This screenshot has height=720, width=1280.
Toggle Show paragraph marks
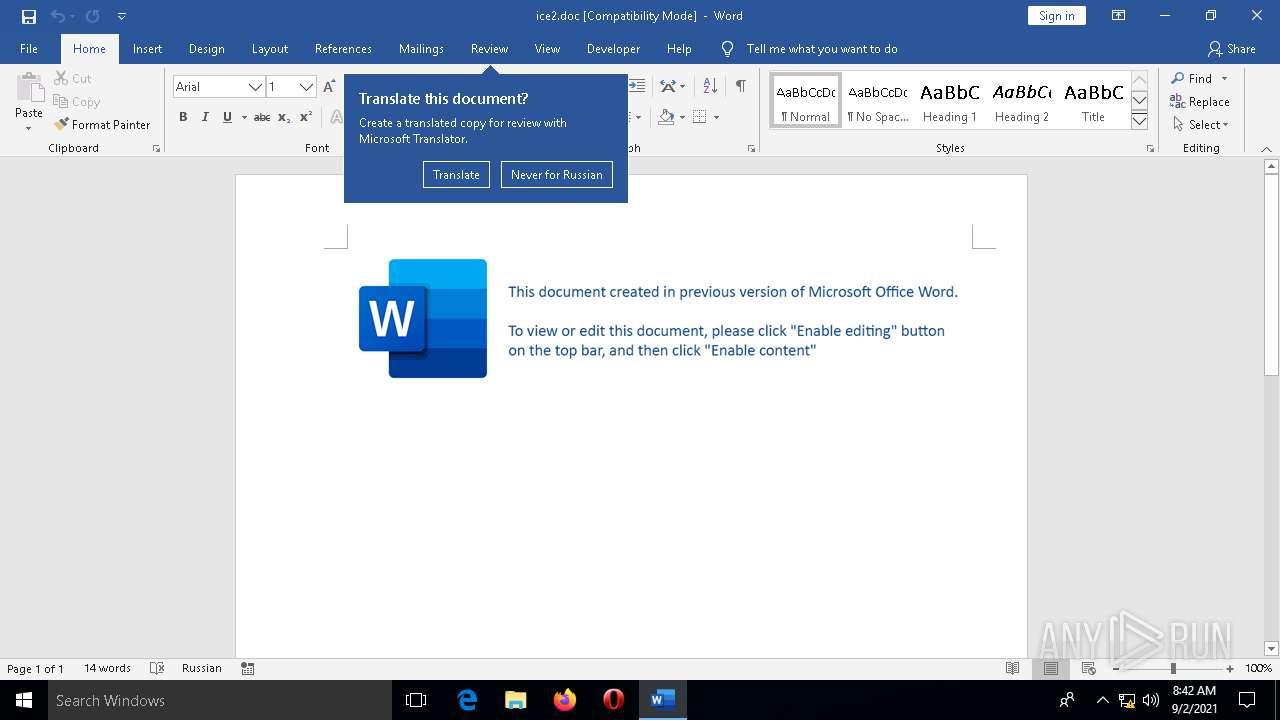click(741, 86)
